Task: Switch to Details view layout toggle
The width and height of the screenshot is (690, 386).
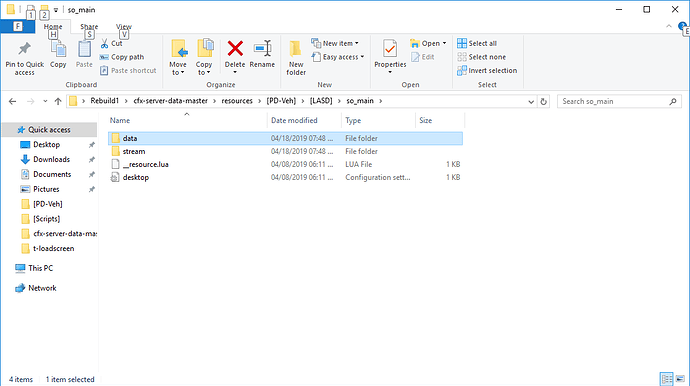Action: click(667, 379)
